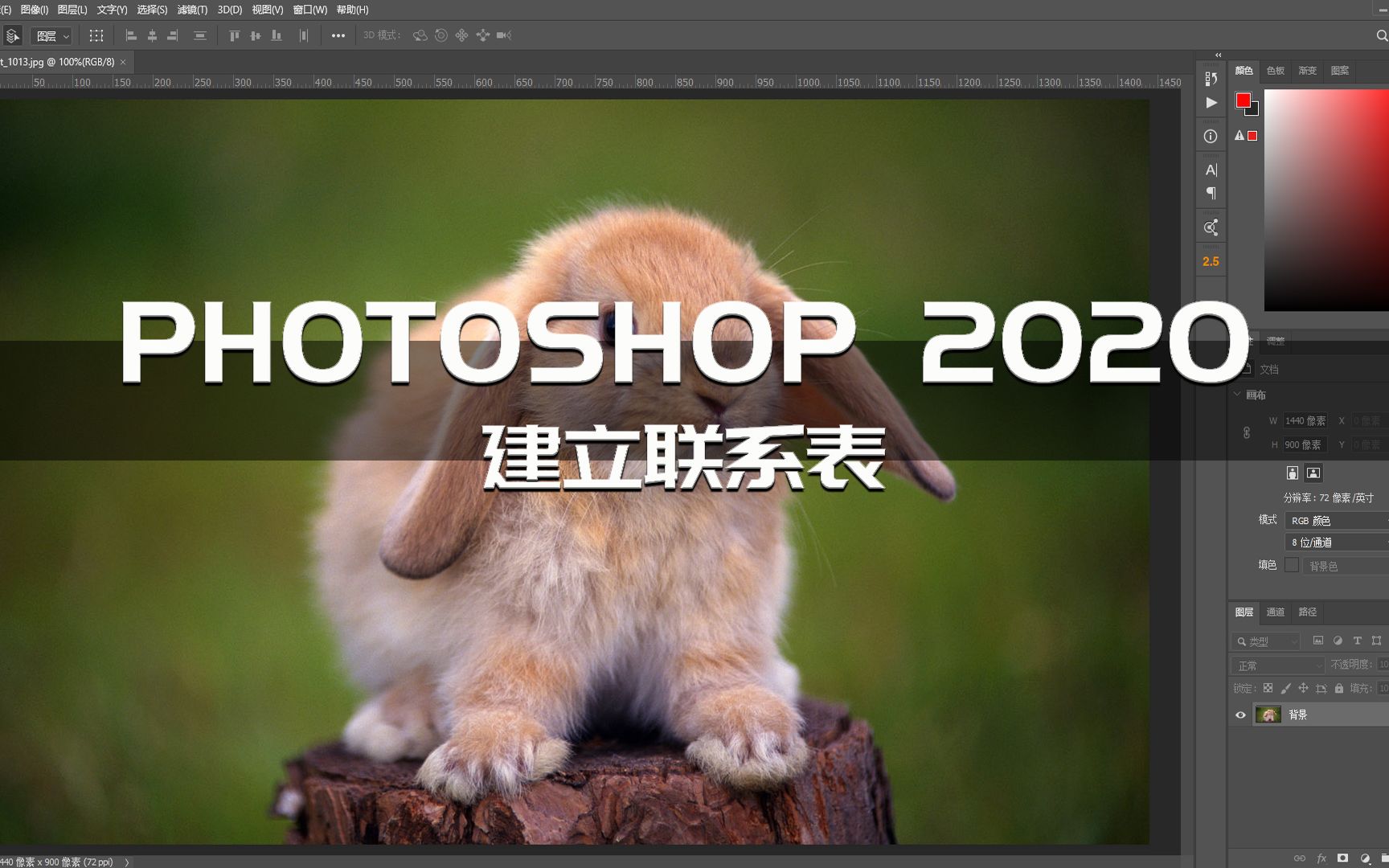Image resolution: width=1389 pixels, height=868 pixels.
Task: Open the blend mode dropdown showing 正常
Action: coord(1276,665)
